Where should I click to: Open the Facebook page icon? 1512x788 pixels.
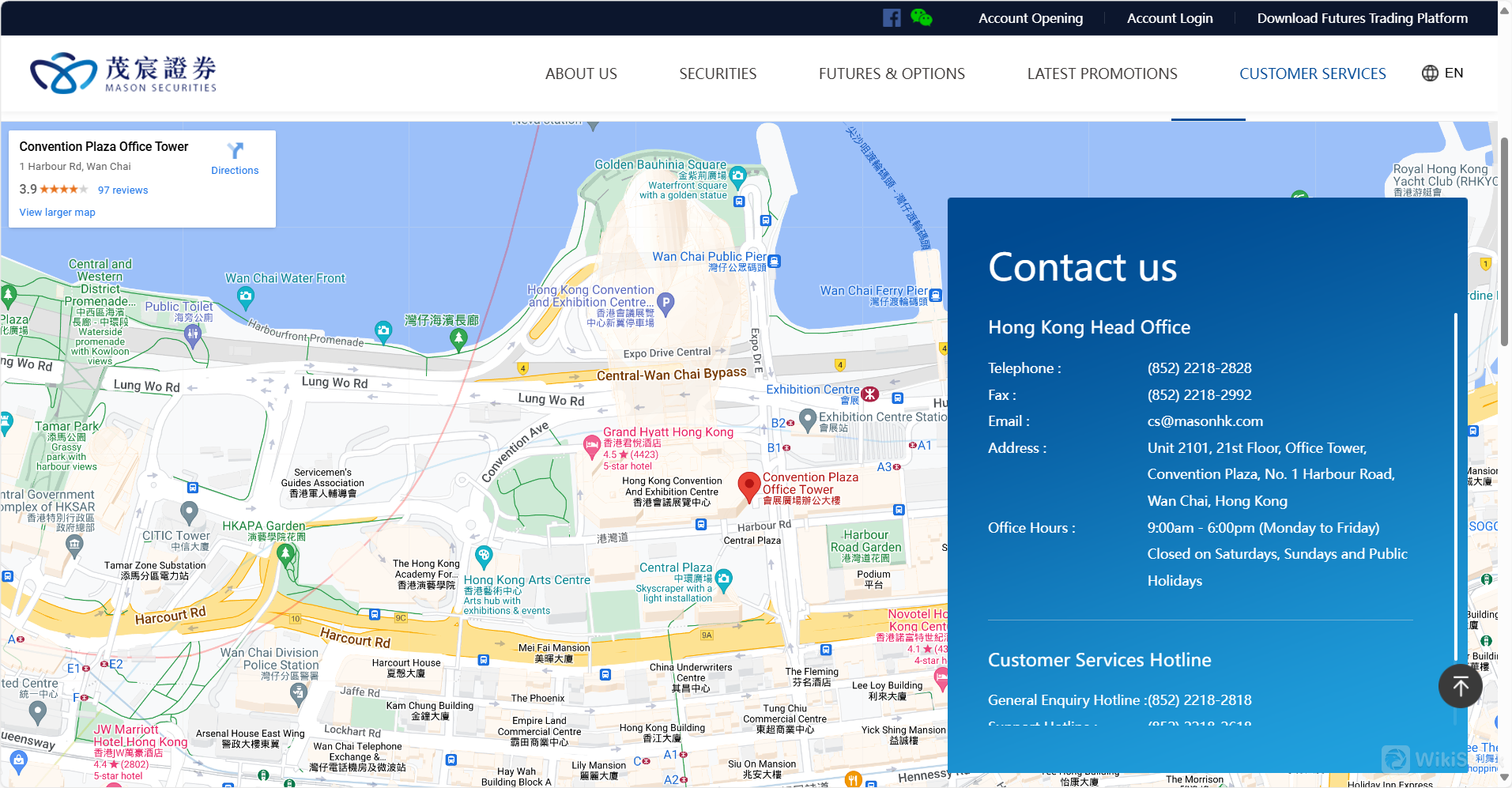(x=892, y=18)
